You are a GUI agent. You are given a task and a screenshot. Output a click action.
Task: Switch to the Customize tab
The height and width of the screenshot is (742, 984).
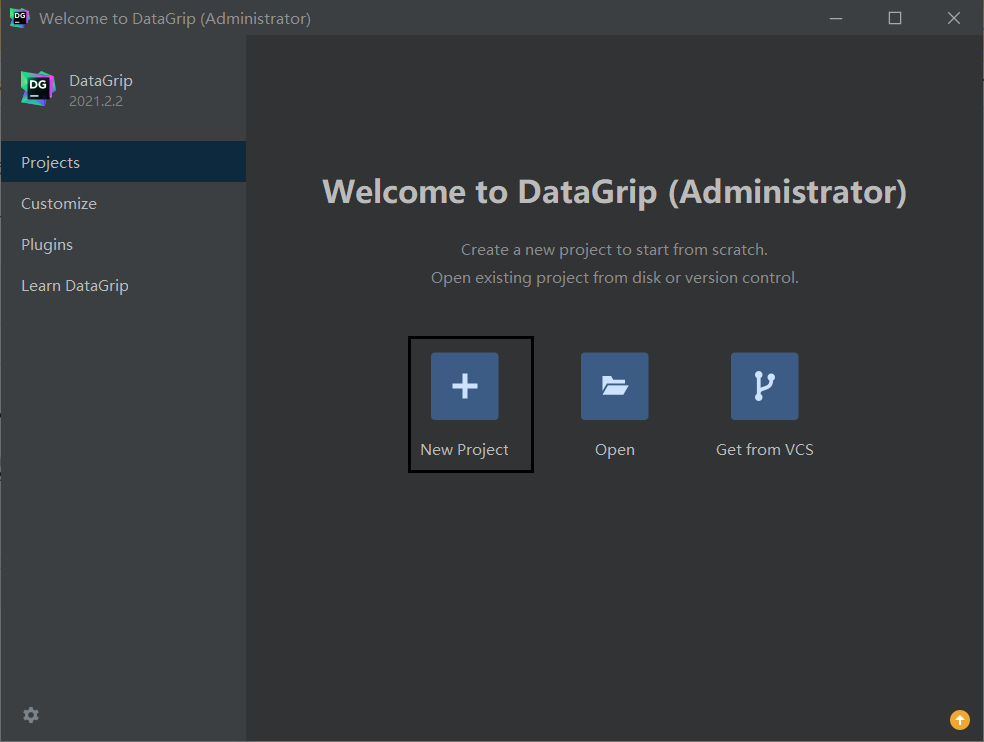click(124, 203)
